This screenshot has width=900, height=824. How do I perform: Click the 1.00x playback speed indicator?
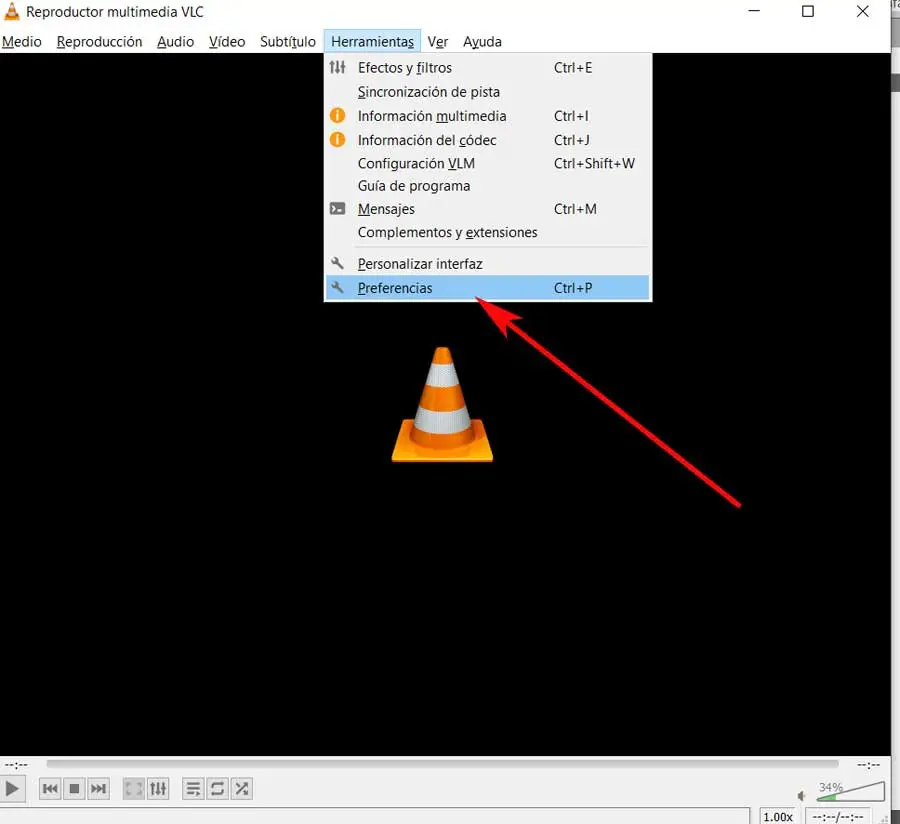coord(778,817)
